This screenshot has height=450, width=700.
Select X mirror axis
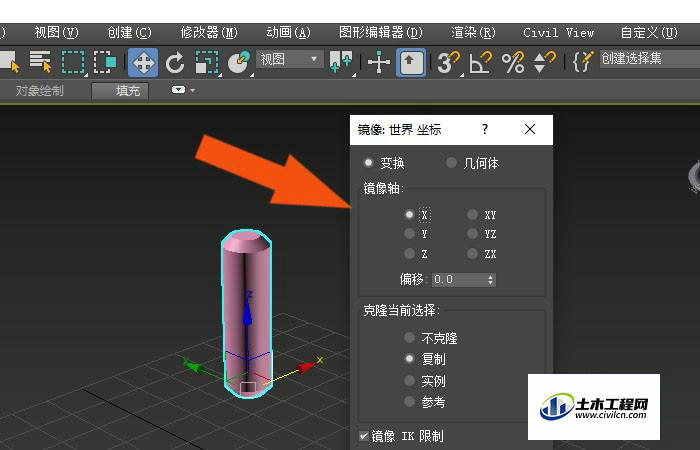coord(409,215)
